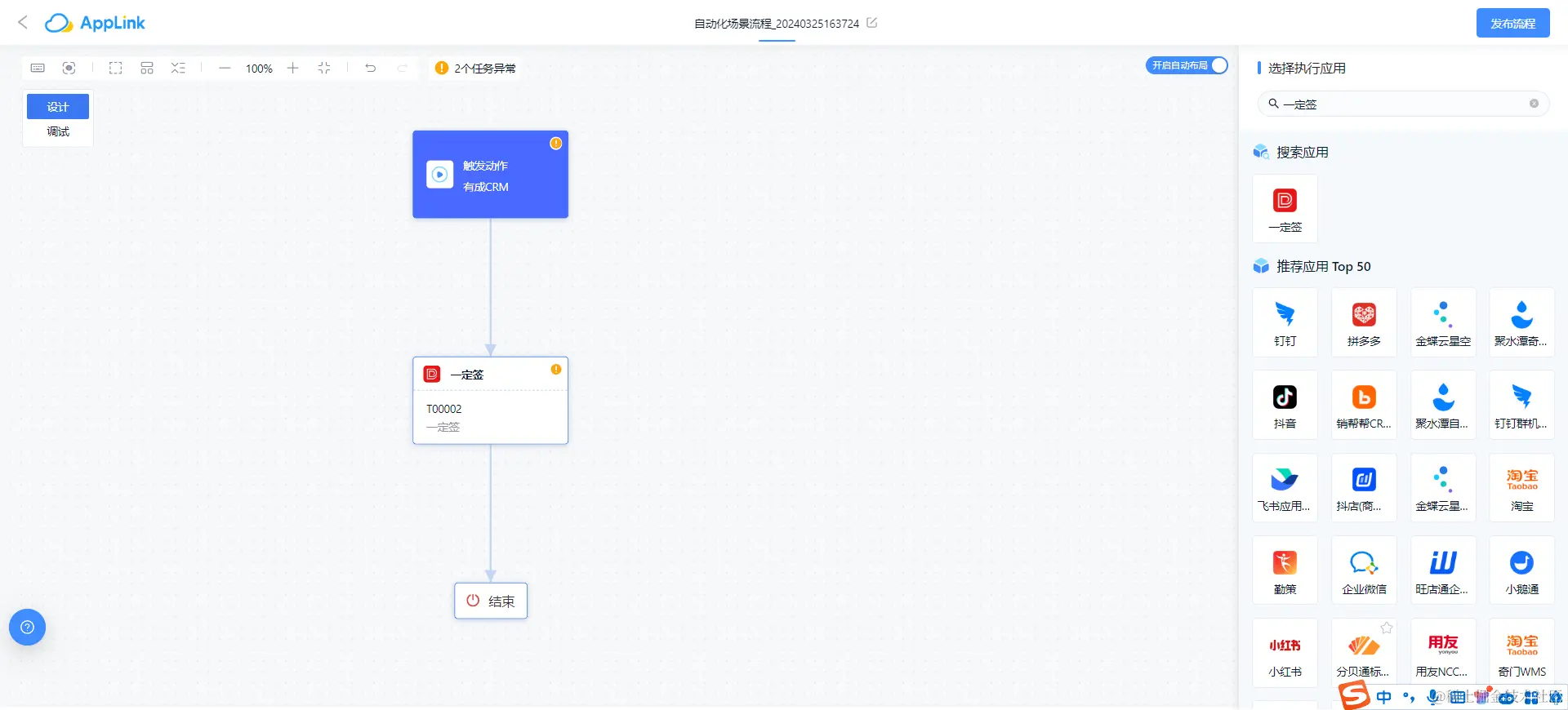
Task: Publish the flow with 发布流程 button
Action: tap(1512, 23)
